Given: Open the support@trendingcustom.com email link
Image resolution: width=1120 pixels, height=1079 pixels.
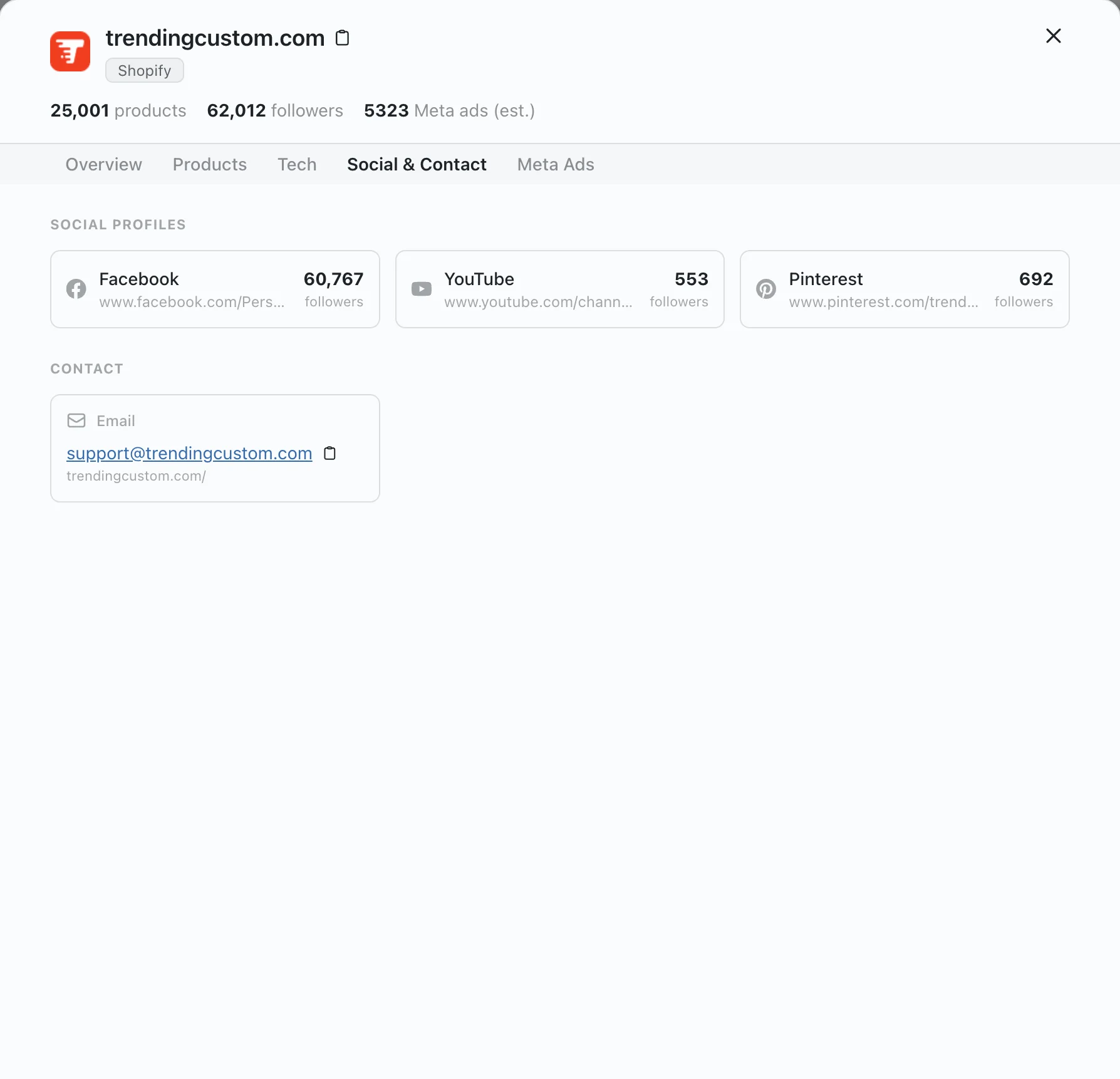Looking at the screenshot, I should [x=188, y=453].
